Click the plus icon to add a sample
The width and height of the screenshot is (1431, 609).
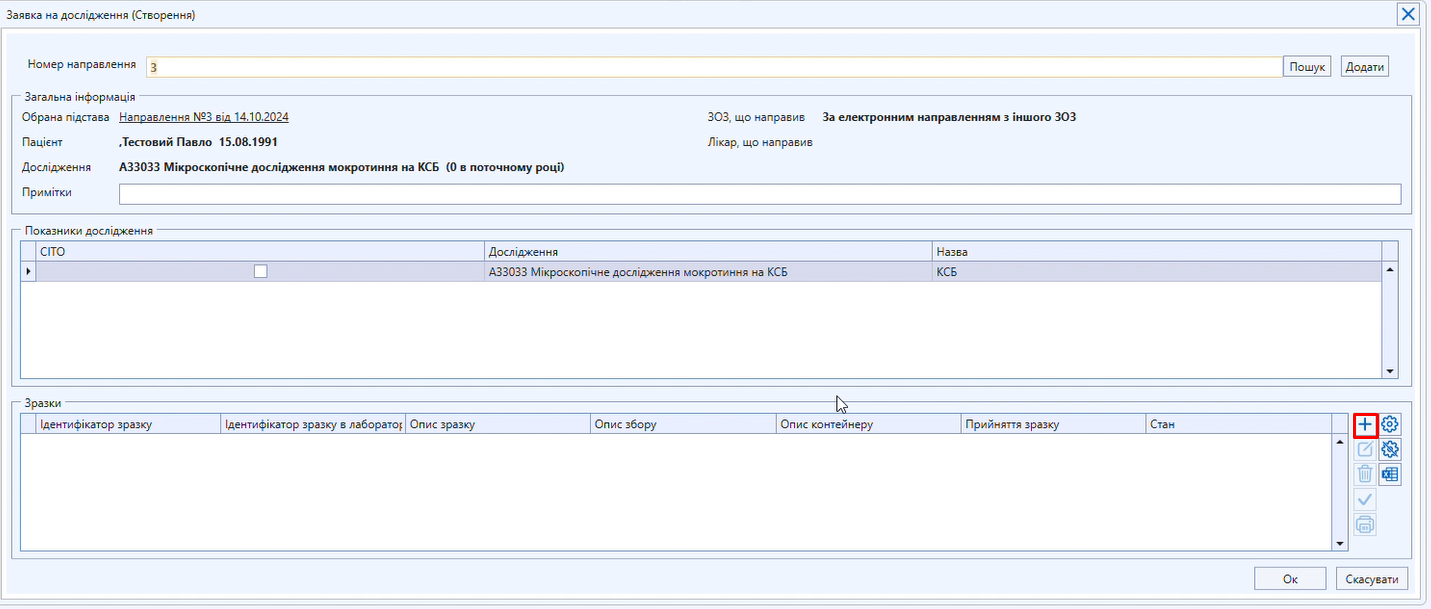point(1365,425)
